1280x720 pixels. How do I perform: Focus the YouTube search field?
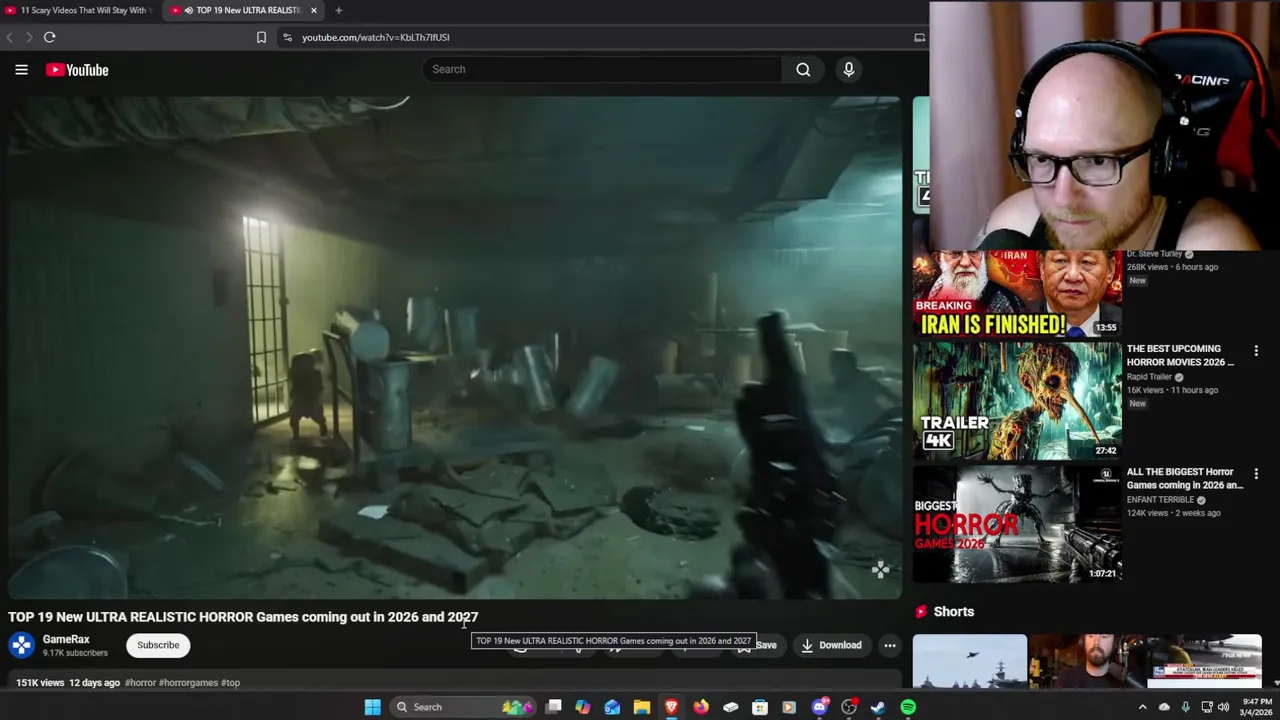click(602, 69)
